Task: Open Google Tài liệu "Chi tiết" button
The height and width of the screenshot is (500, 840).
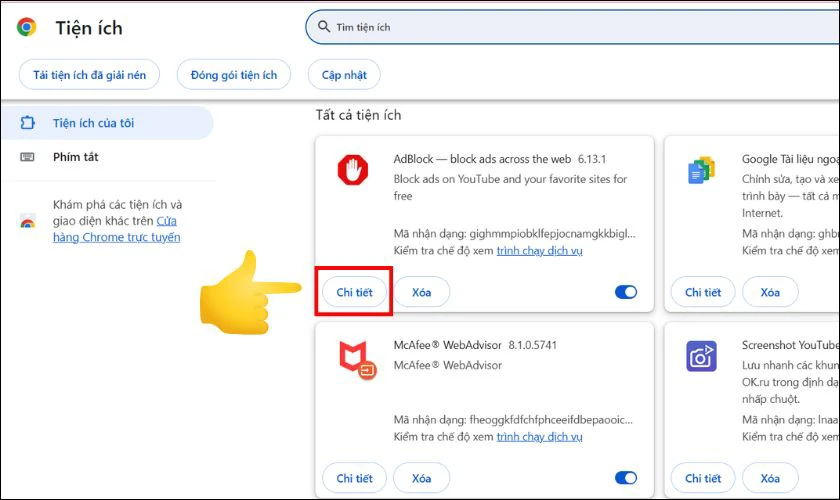Action: 703,292
